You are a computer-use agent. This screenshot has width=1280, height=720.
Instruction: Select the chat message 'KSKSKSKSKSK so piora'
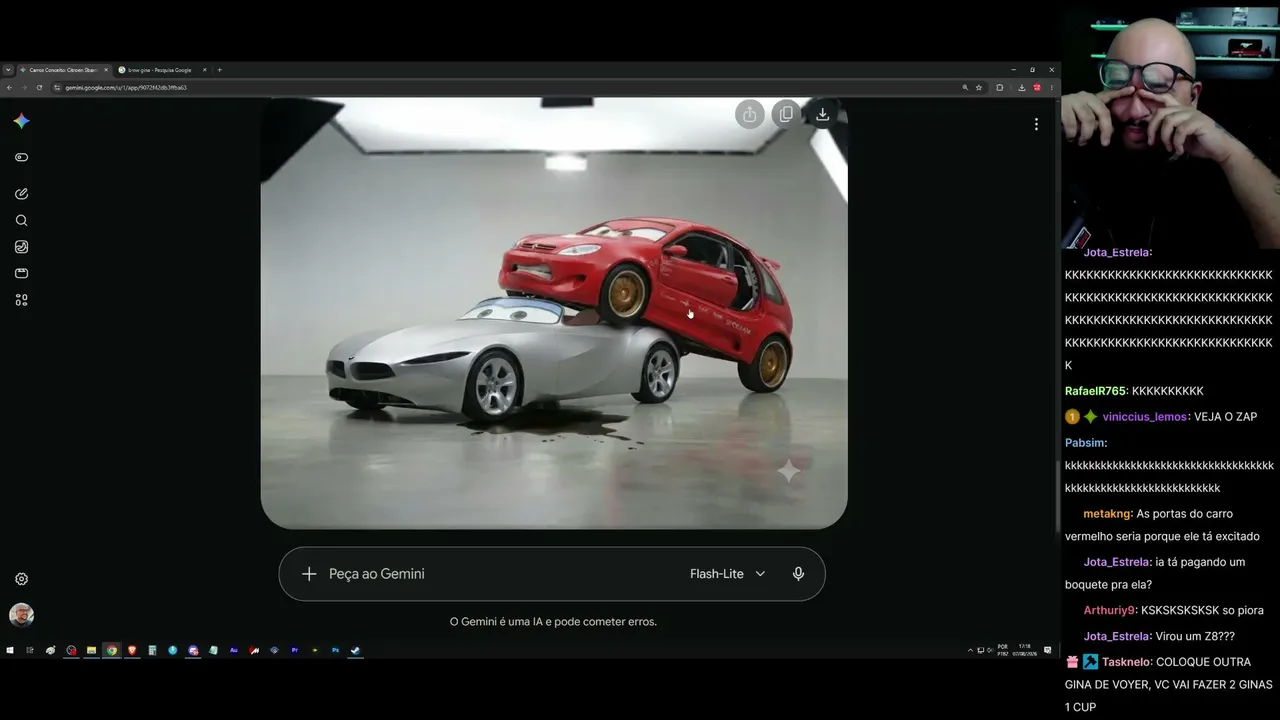tap(1203, 610)
